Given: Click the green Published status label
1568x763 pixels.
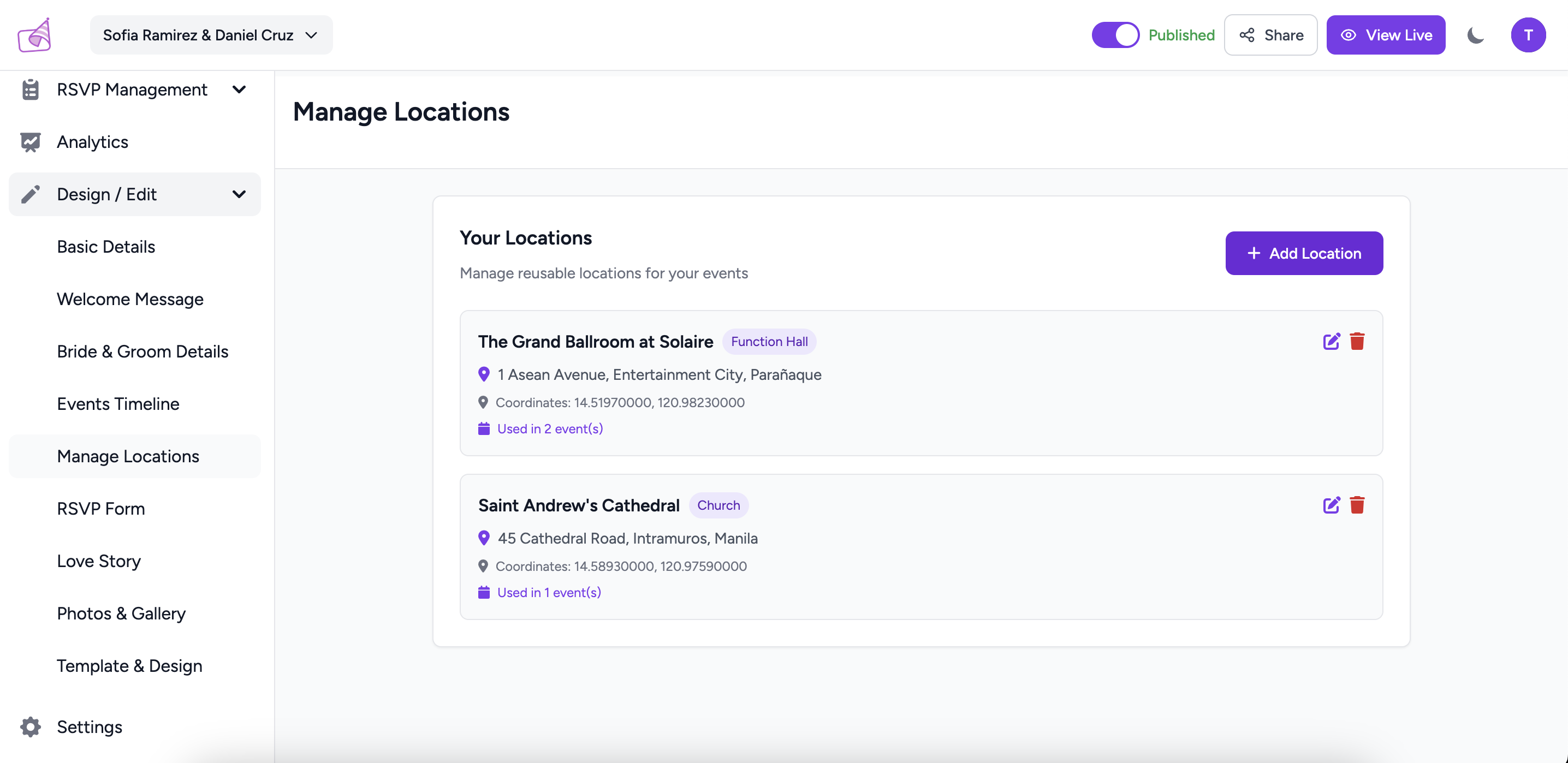Looking at the screenshot, I should (x=1181, y=35).
